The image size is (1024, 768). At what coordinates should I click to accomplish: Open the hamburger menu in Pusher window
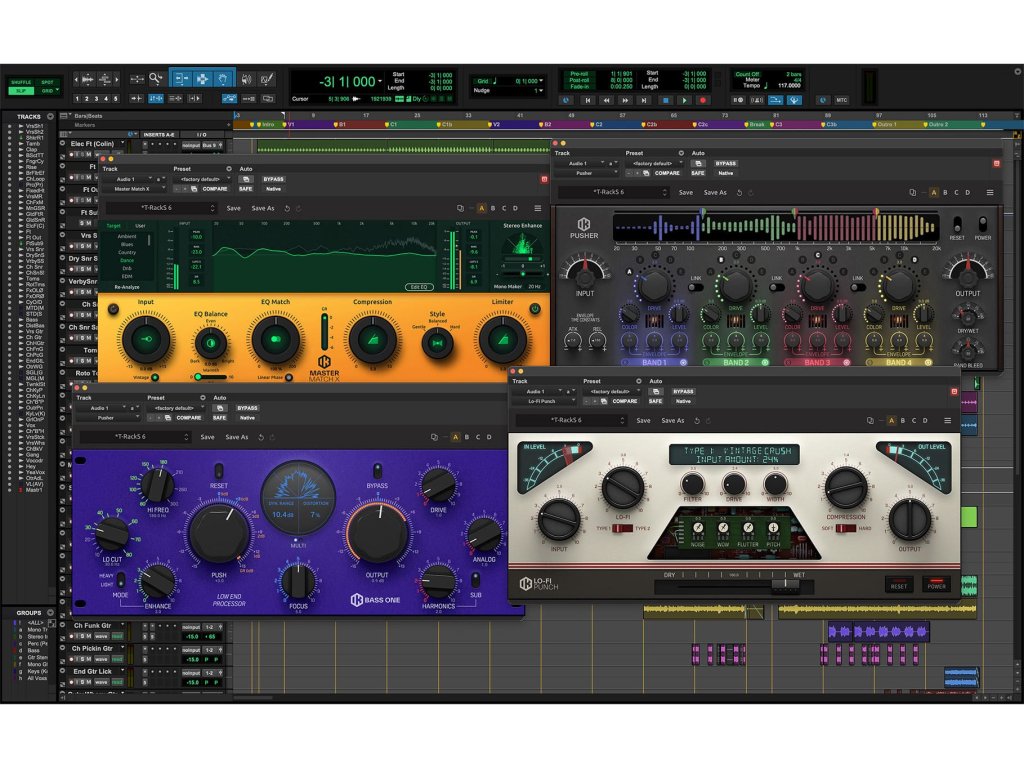(990, 193)
